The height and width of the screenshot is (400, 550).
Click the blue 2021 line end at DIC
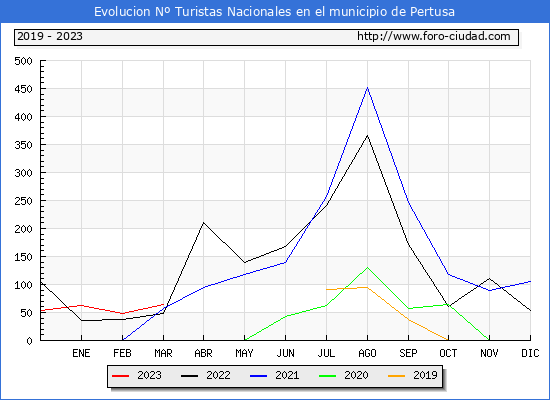(530, 281)
